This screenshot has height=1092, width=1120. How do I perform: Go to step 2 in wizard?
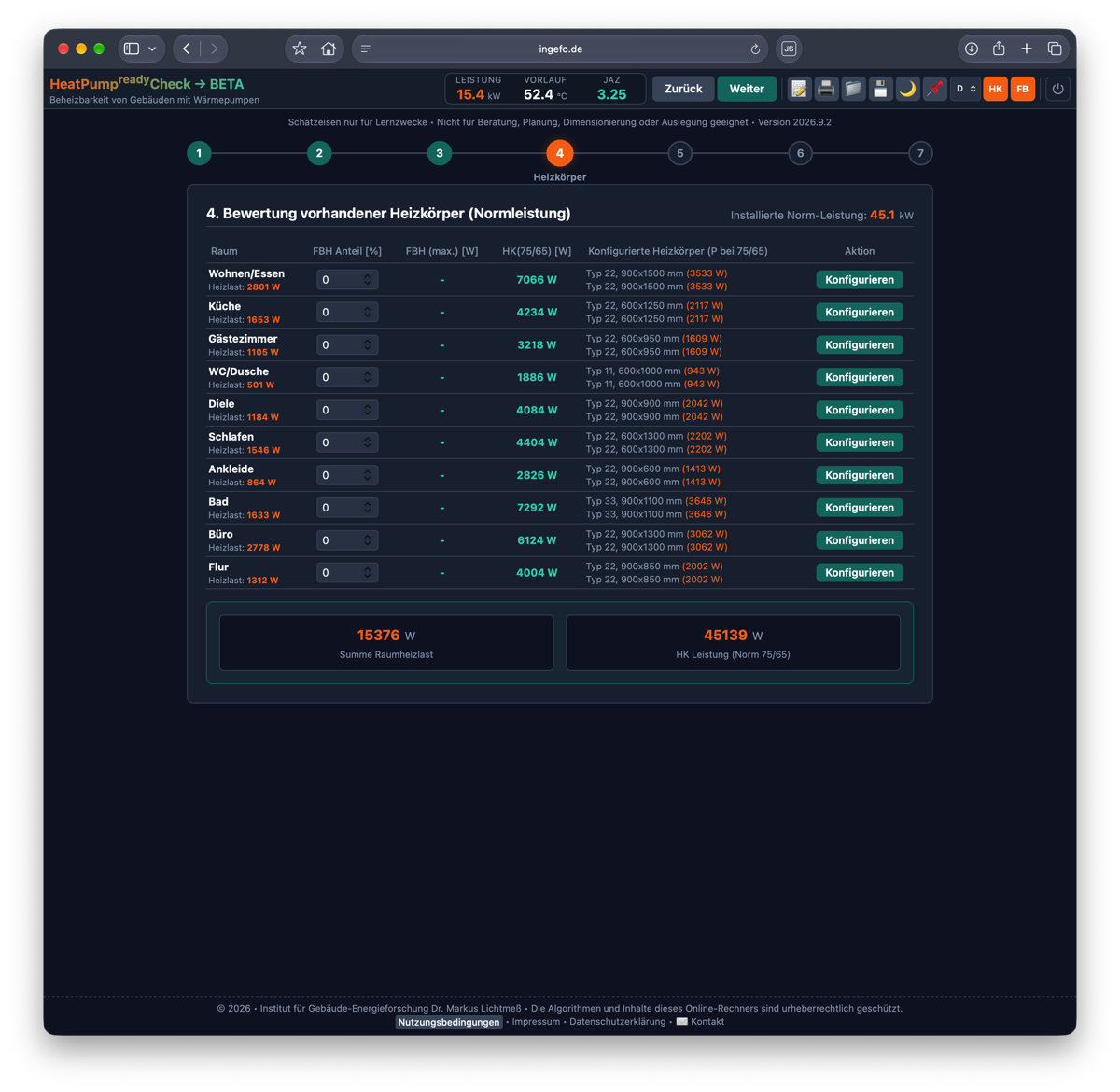319,153
